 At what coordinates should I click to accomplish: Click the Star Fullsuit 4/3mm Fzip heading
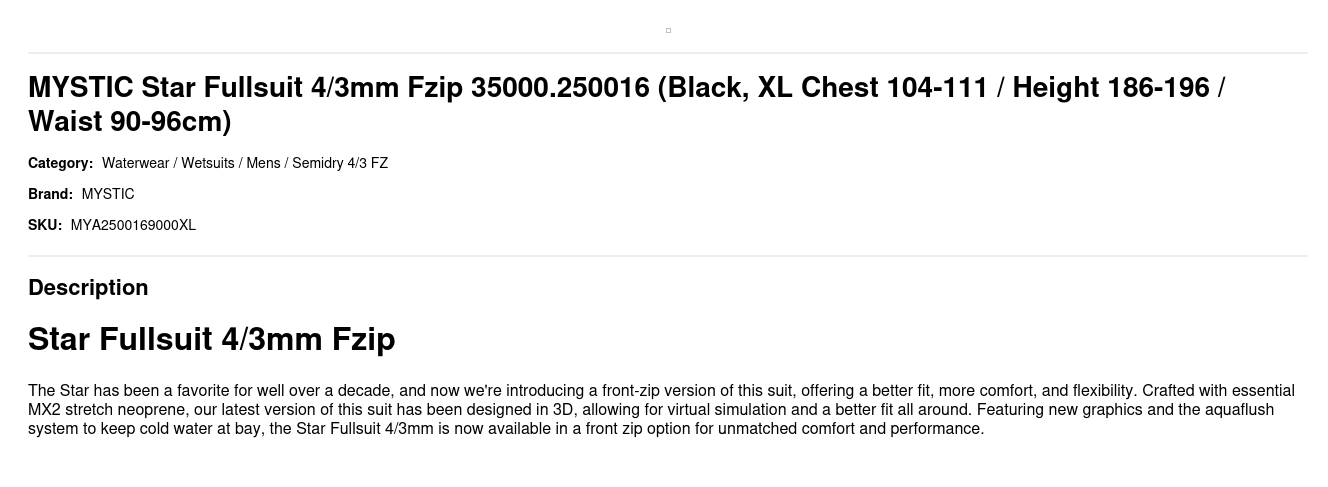pos(211,339)
